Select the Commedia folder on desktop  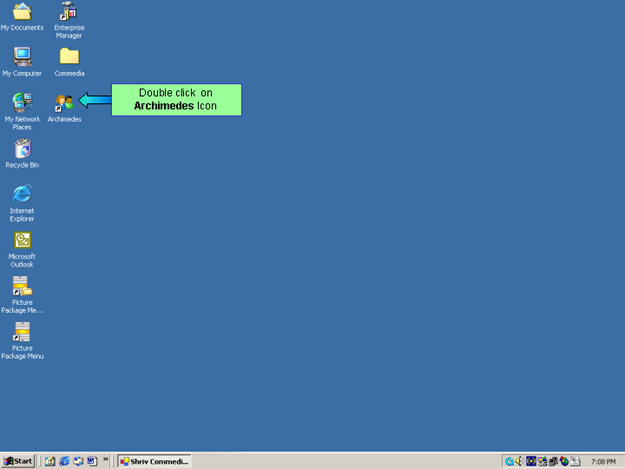(69, 57)
